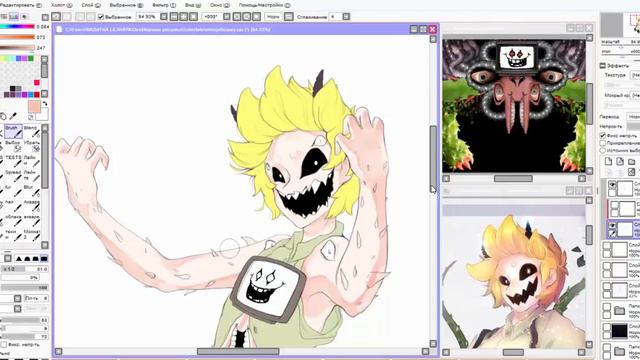The height and width of the screenshot is (360, 640).
Task: Open the Фильтр menu
Action: pyautogui.click(x=164, y=5)
